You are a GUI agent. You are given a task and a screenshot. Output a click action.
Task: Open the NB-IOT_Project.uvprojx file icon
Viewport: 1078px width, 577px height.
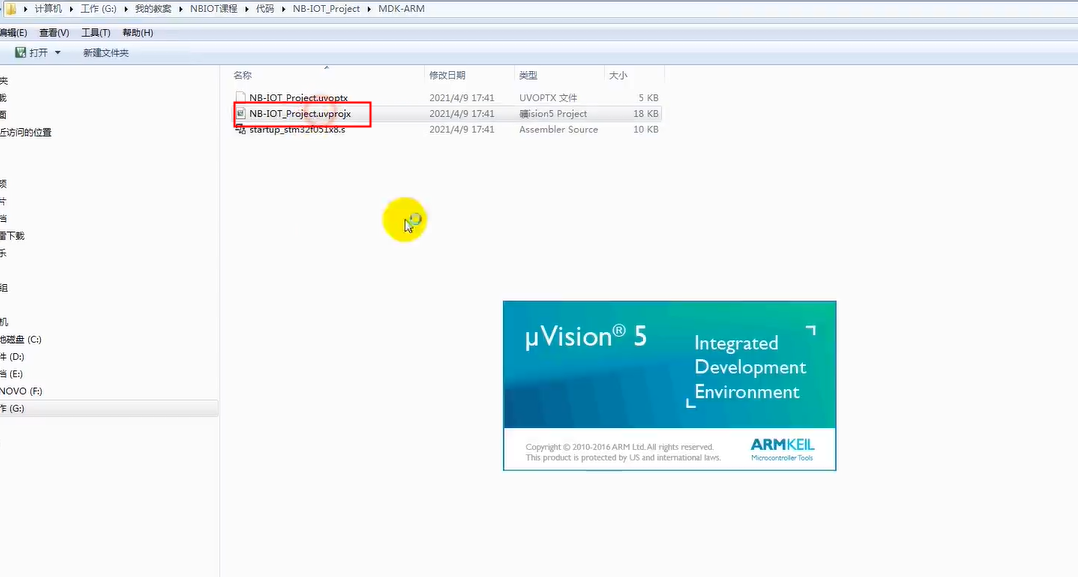[x=241, y=113]
